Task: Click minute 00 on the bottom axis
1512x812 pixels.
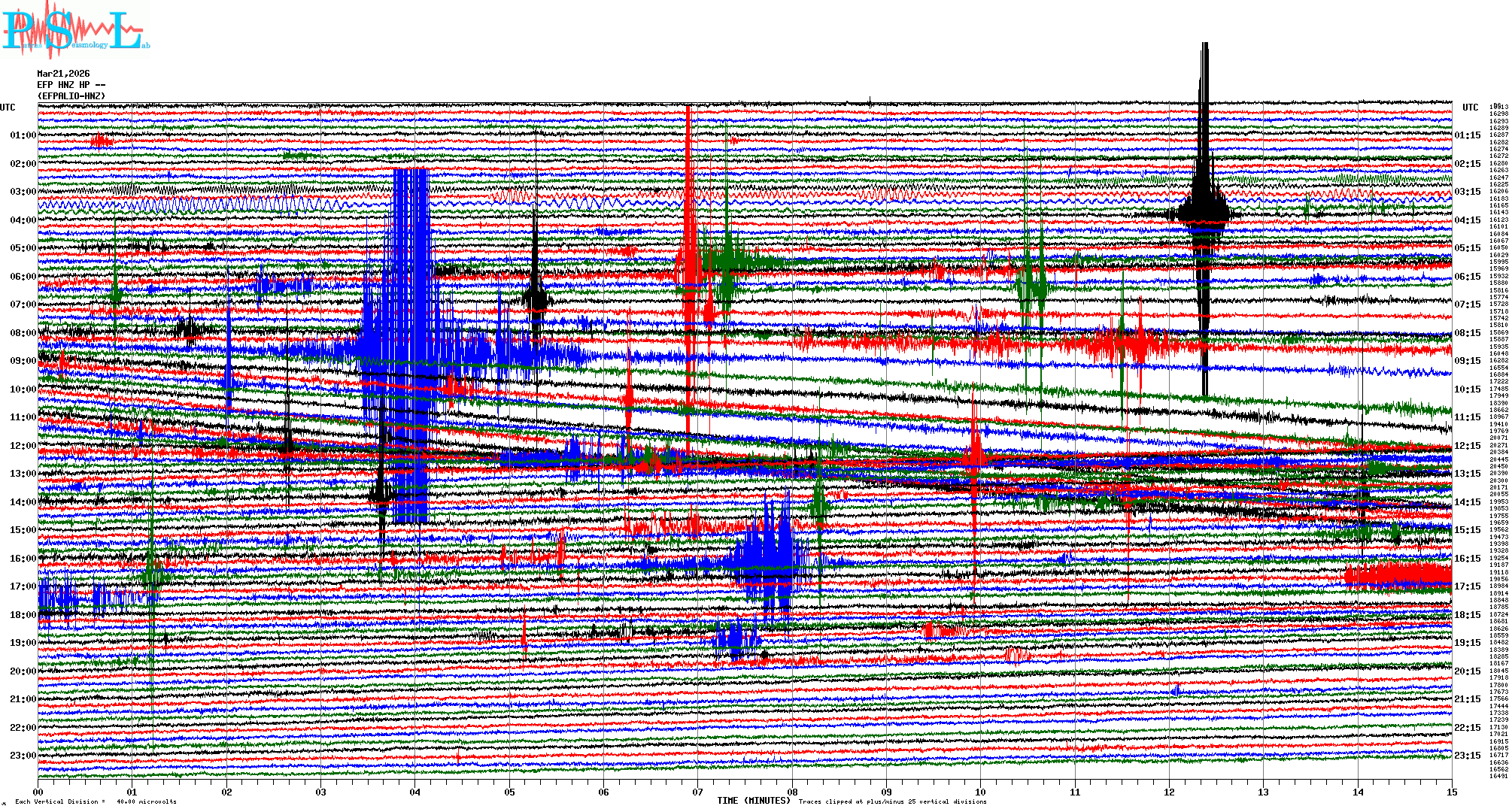Action: click(38, 792)
